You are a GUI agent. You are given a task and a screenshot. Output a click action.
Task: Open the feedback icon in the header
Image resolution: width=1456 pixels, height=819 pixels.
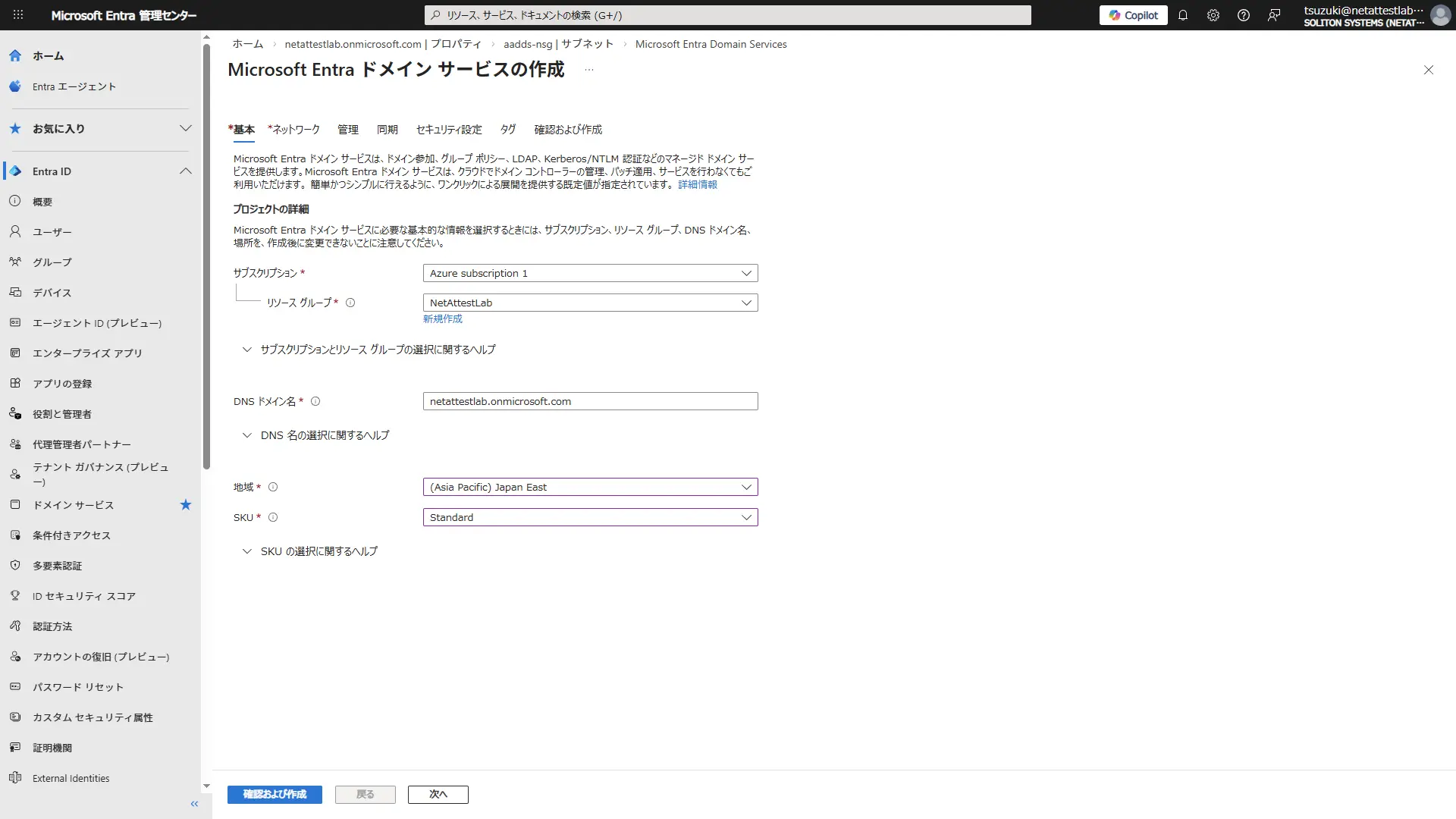(1274, 15)
